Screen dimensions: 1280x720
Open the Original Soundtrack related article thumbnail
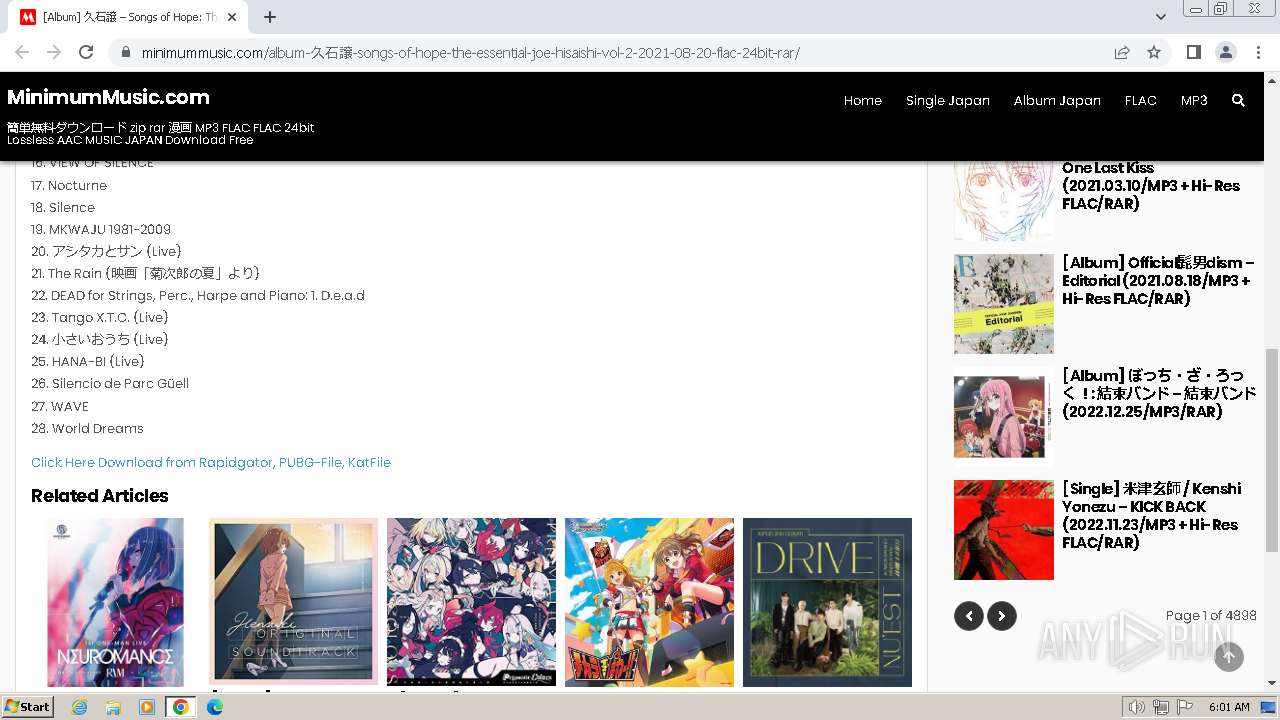[293, 601]
